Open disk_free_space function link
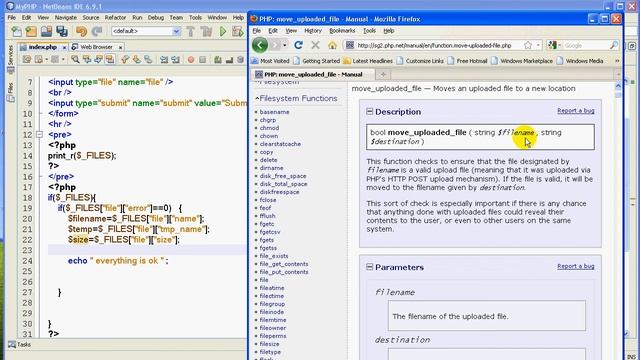 coord(283,176)
